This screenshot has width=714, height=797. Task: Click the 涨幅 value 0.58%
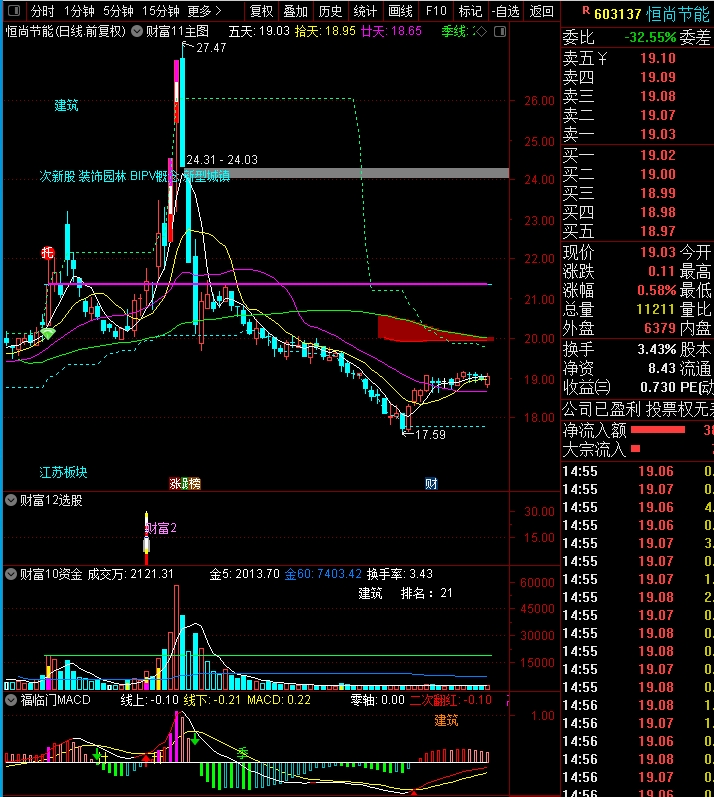click(657, 290)
